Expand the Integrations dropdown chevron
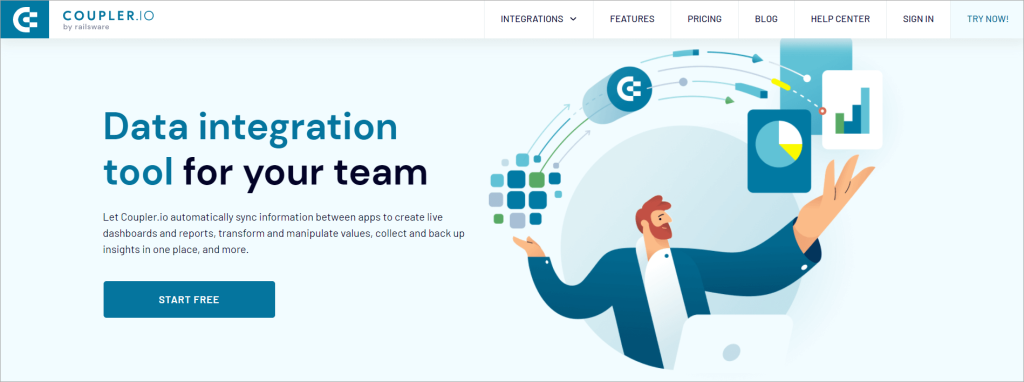Screen dimensions: 1024x382 573,19
